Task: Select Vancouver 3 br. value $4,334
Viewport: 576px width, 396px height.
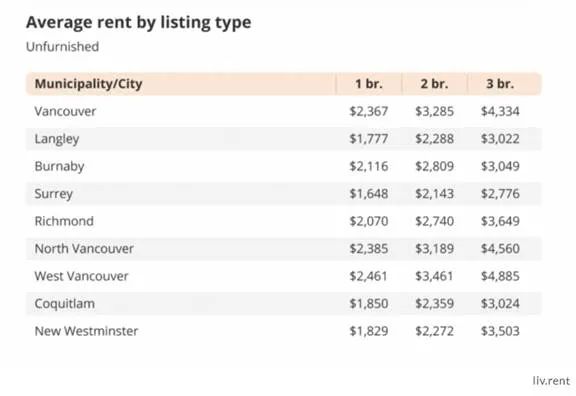Action: click(x=500, y=111)
